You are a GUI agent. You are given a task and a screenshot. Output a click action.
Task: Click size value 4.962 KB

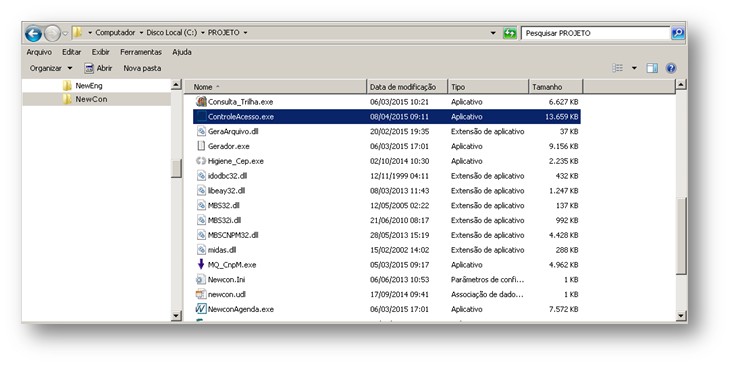click(x=564, y=265)
